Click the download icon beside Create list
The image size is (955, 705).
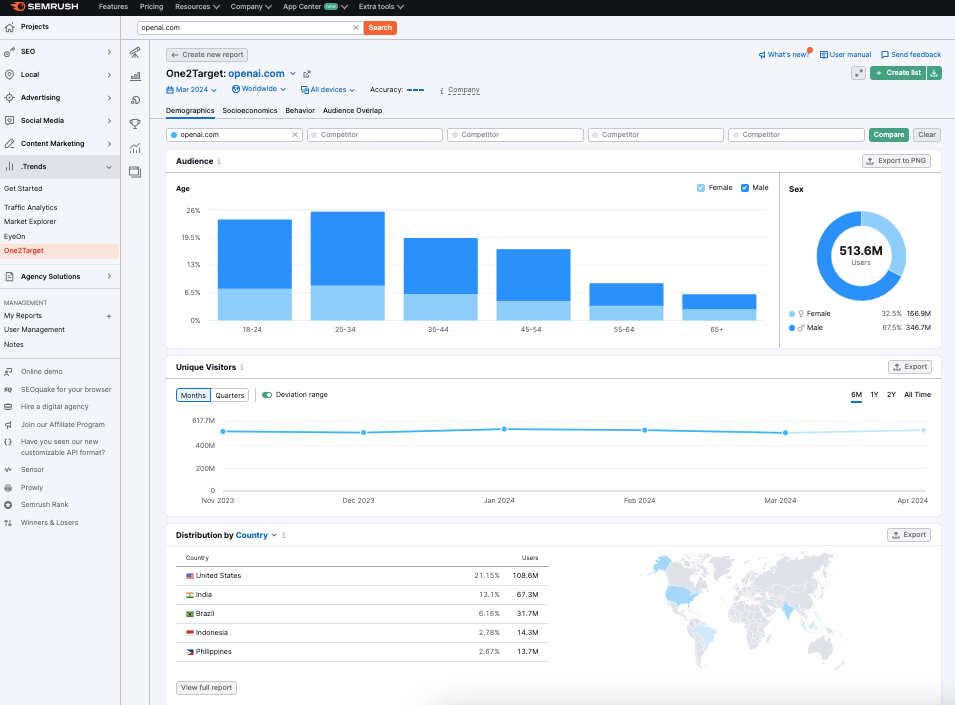click(934, 73)
